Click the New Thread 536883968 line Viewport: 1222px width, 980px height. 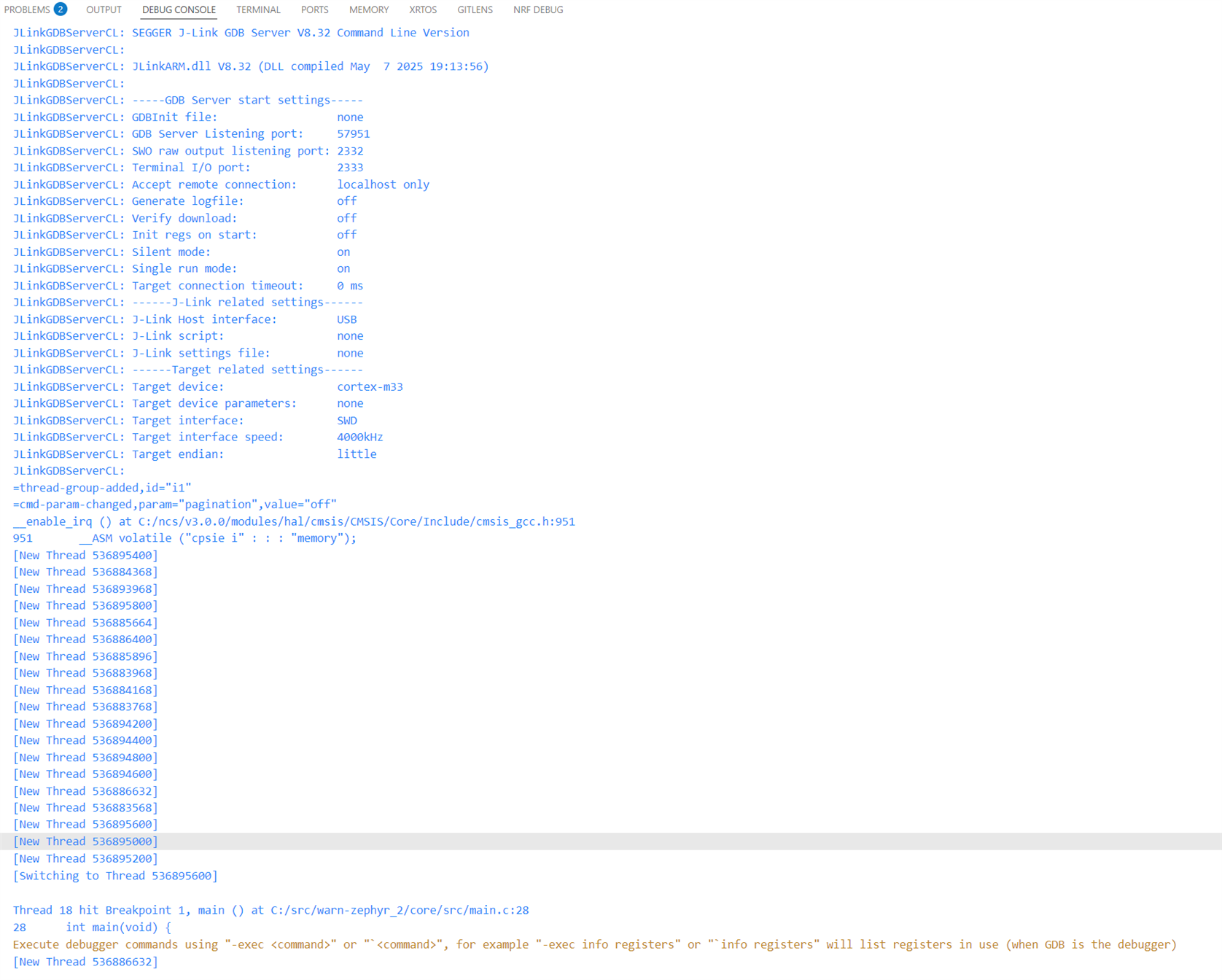tap(85, 673)
